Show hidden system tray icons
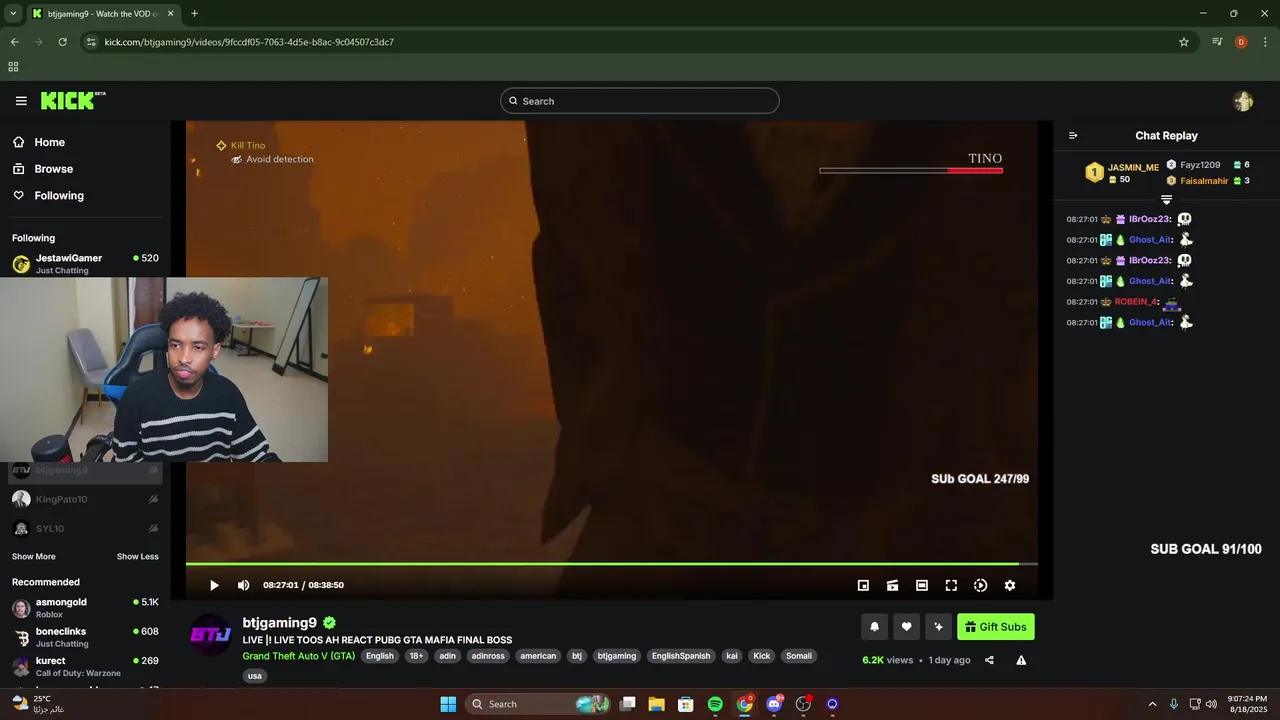This screenshot has width=1280, height=720. [1152, 704]
